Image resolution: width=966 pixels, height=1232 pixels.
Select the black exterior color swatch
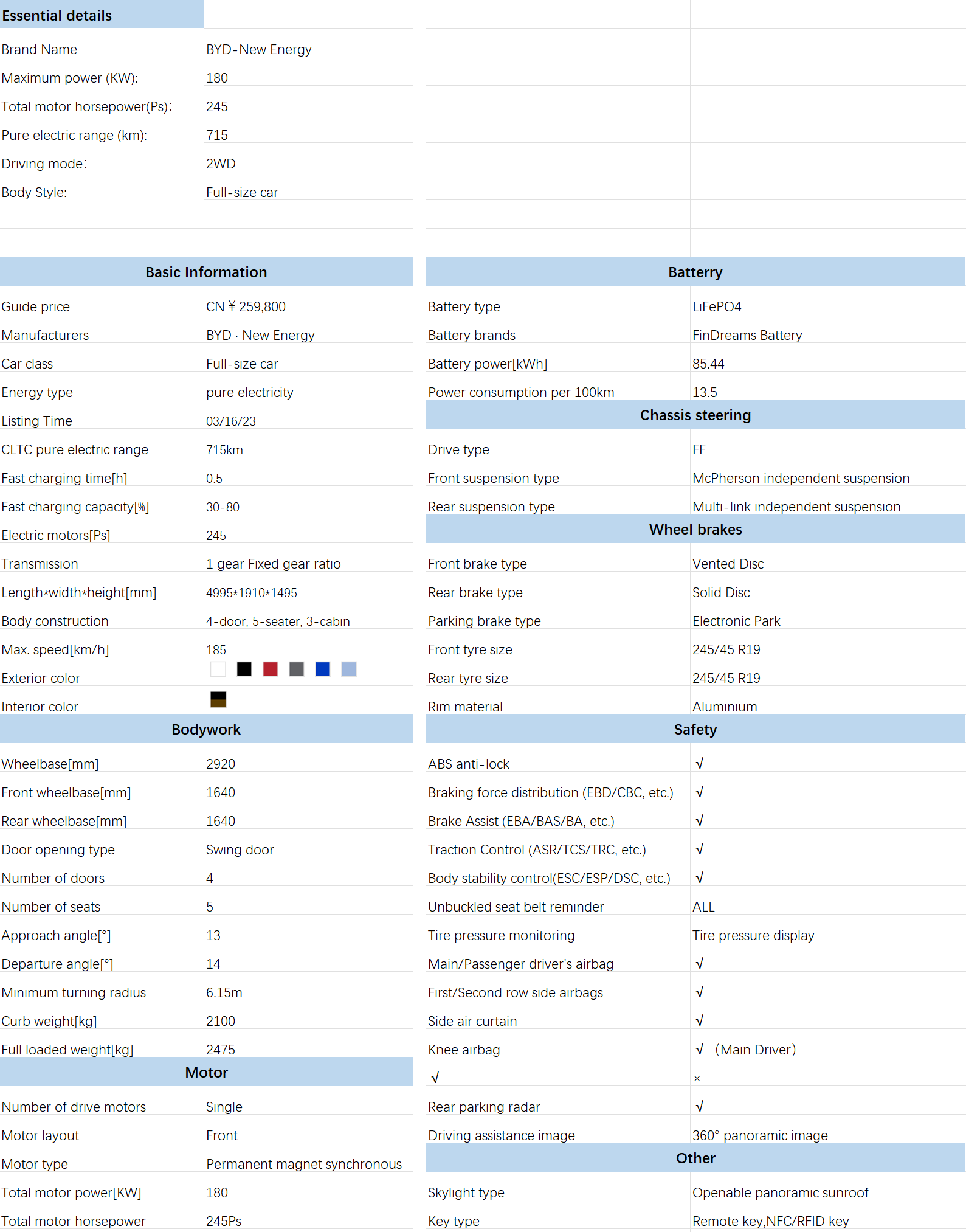coord(244,670)
